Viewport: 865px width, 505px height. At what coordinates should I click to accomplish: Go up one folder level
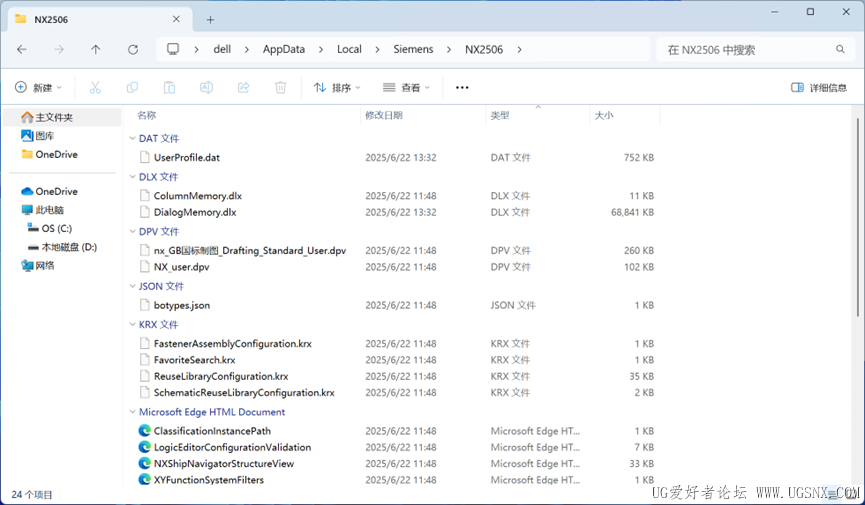95,50
